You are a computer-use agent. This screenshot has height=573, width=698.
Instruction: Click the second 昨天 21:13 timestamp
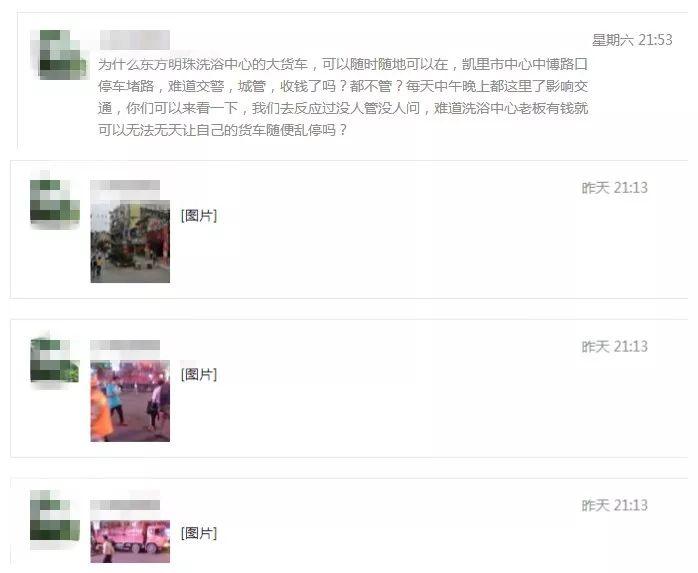tap(615, 346)
